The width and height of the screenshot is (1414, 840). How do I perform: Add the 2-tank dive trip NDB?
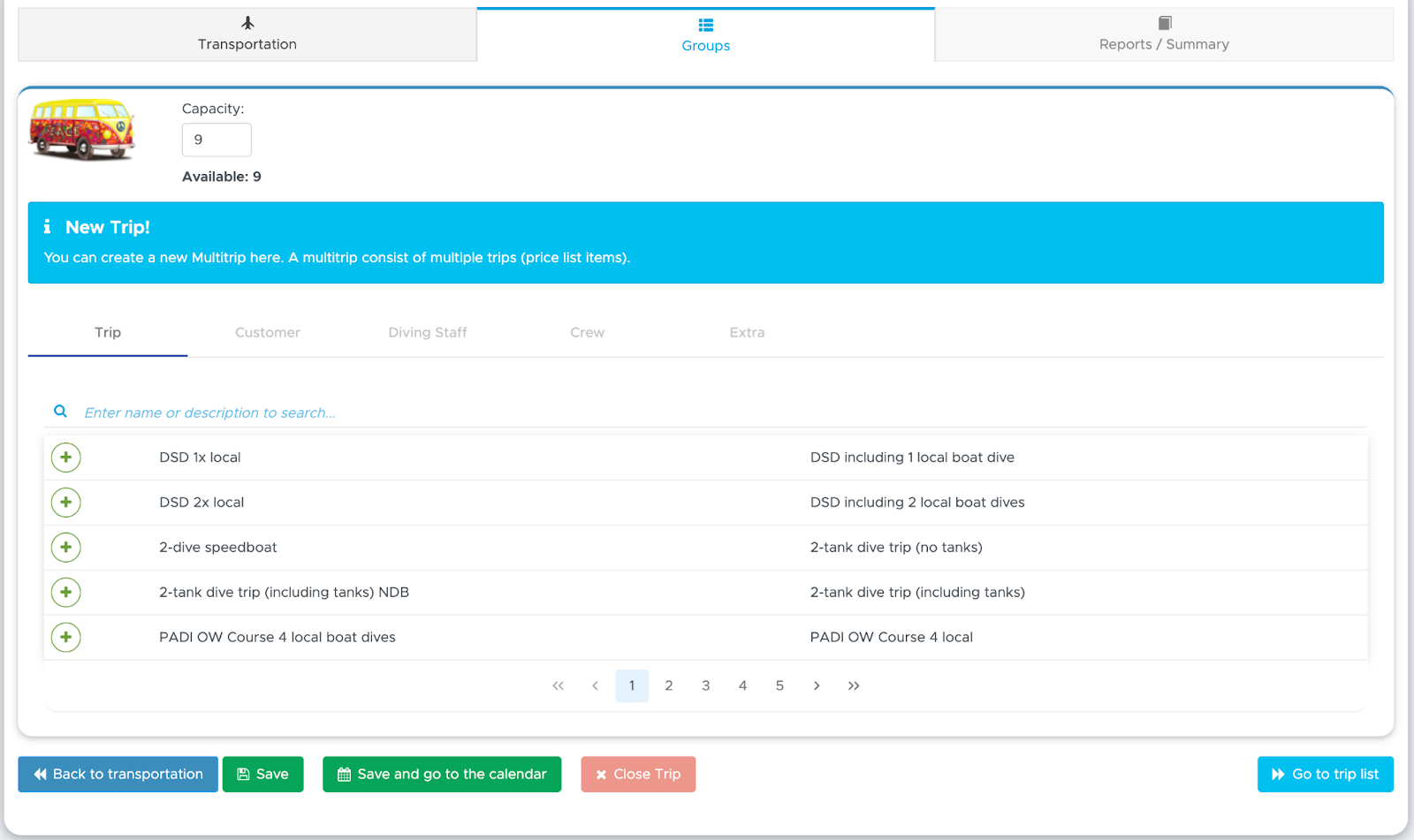66,593
